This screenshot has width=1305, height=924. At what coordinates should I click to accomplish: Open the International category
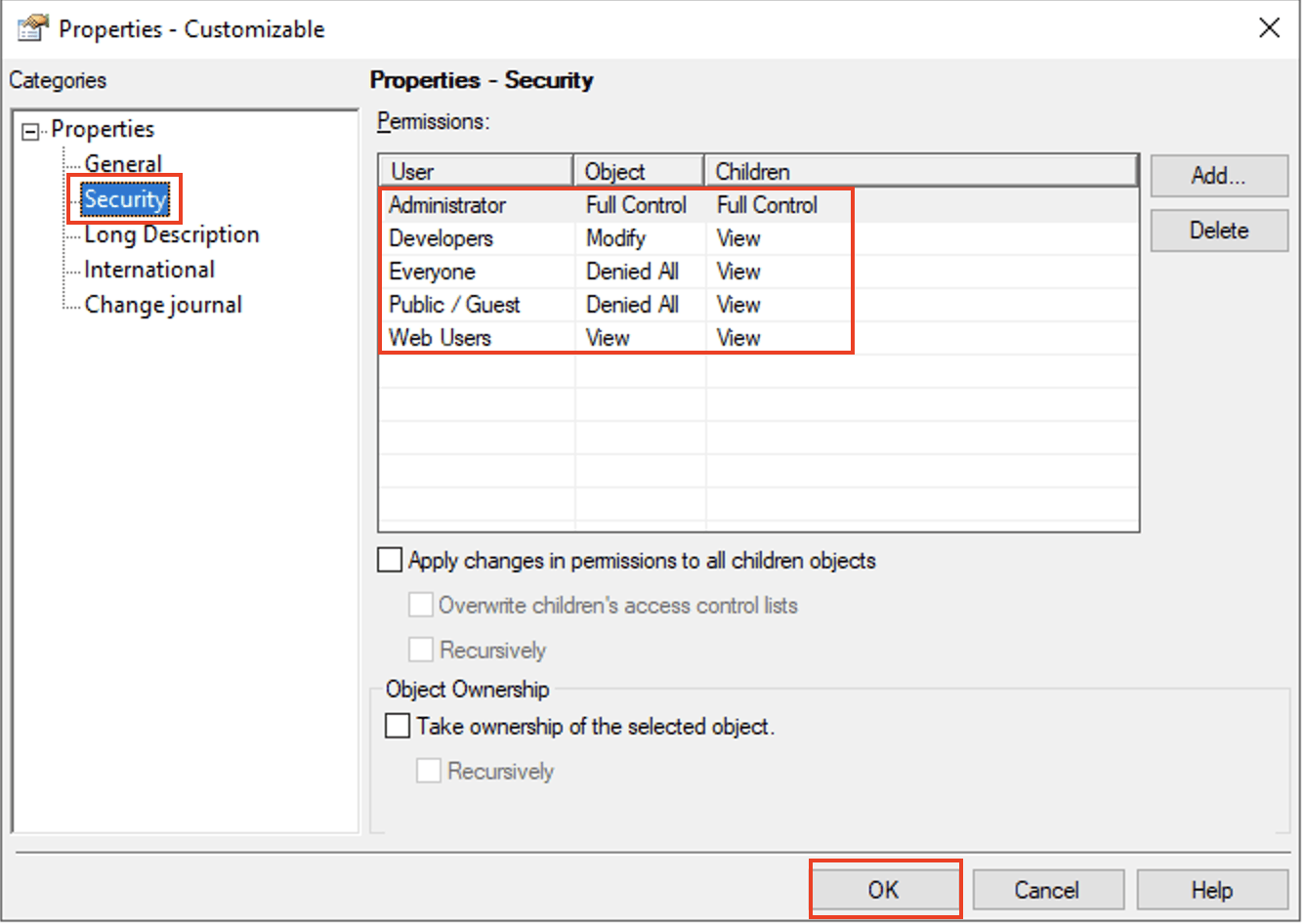pyautogui.click(x=148, y=270)
